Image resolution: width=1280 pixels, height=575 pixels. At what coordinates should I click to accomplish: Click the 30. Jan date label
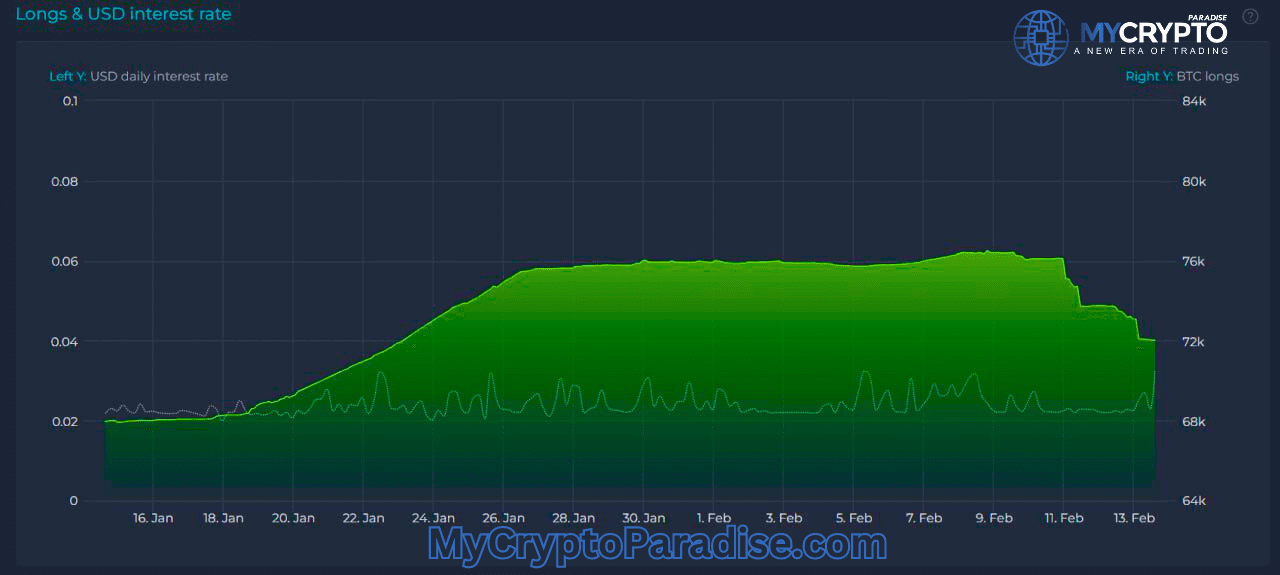pyautogui.click(x=643, y=518)
